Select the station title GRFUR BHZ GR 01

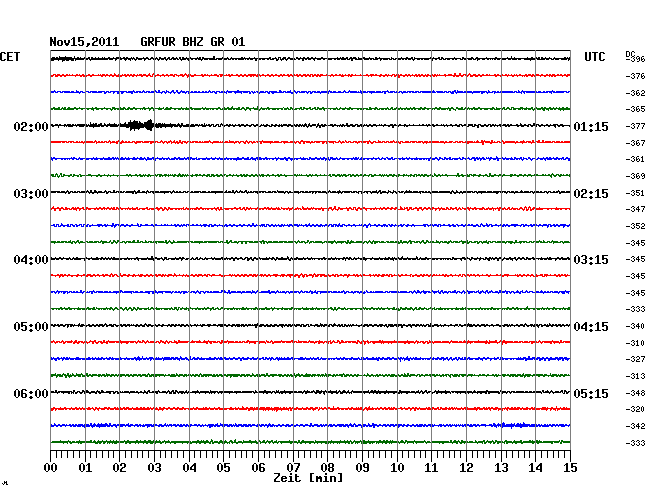(x=193, y=42)
